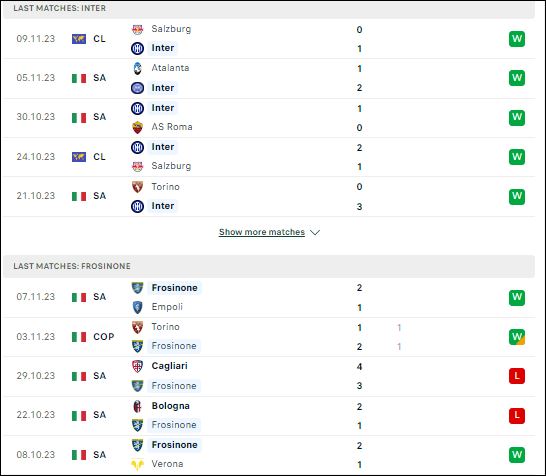Screen dimensions: 546x476
Task: Click the Italy flag icon on 05.11.23 match
Action: 79,78
